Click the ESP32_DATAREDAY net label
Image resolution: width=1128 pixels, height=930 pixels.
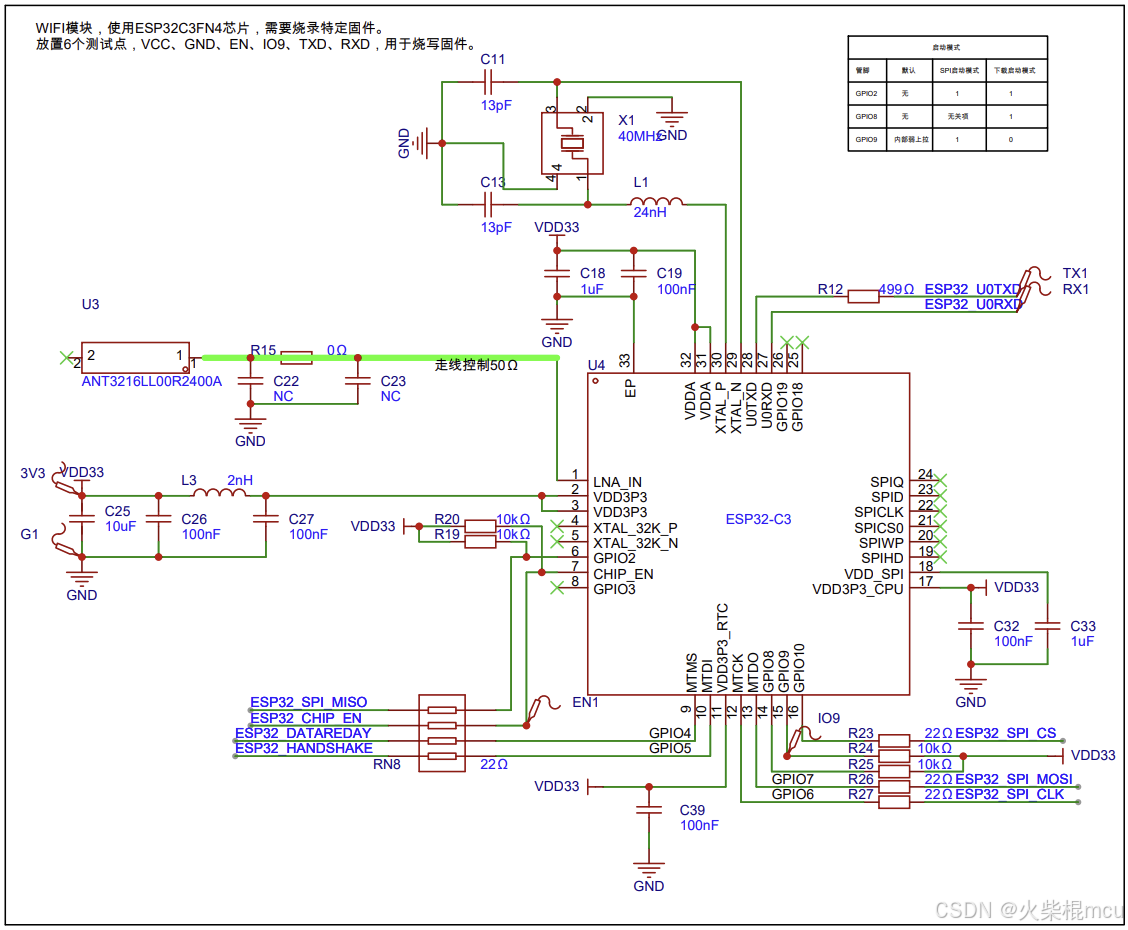coord(303,733)
